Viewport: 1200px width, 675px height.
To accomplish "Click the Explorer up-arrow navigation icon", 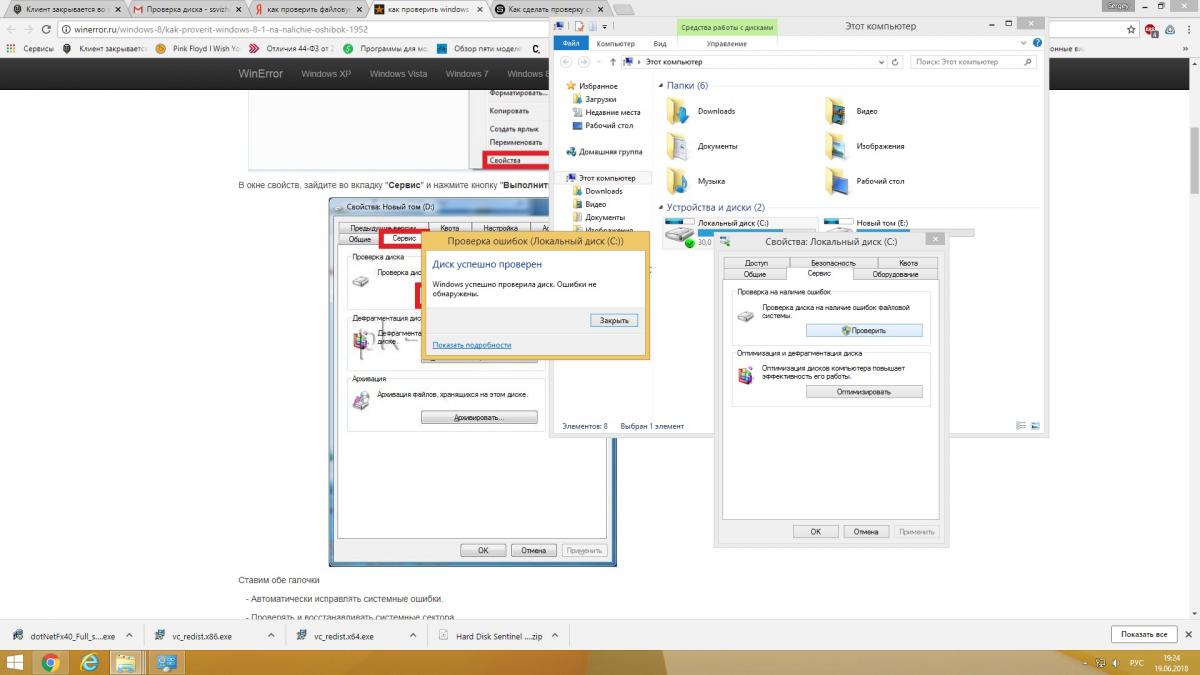I will coord(612,62).
